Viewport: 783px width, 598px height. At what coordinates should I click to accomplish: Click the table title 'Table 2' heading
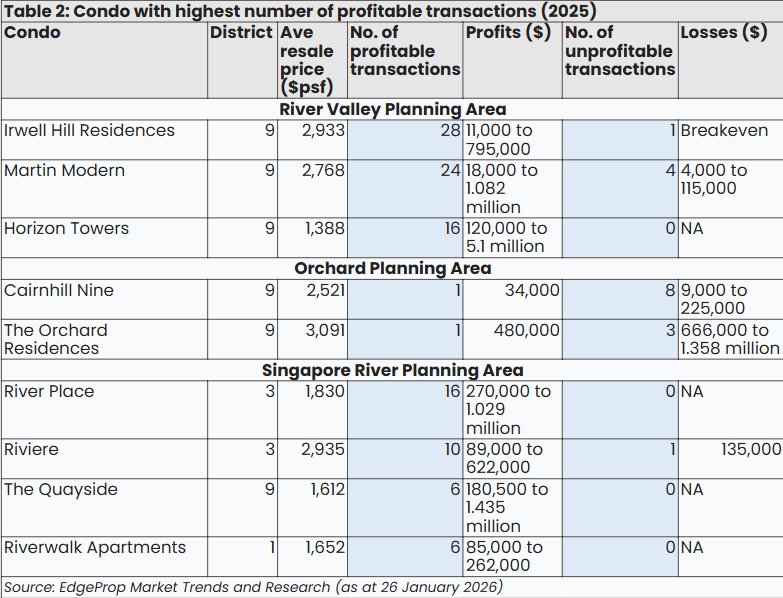299,11
